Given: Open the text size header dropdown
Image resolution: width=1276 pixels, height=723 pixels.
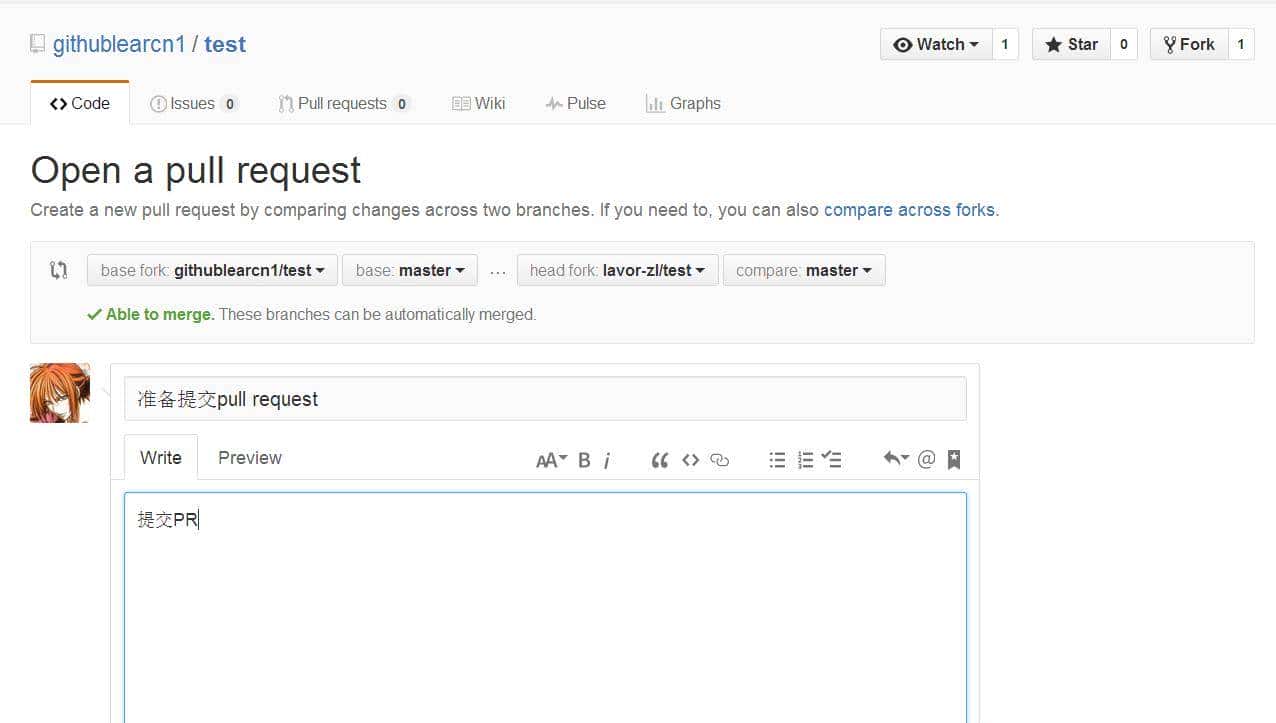Looking at the screenshot, I should [551, 460].
